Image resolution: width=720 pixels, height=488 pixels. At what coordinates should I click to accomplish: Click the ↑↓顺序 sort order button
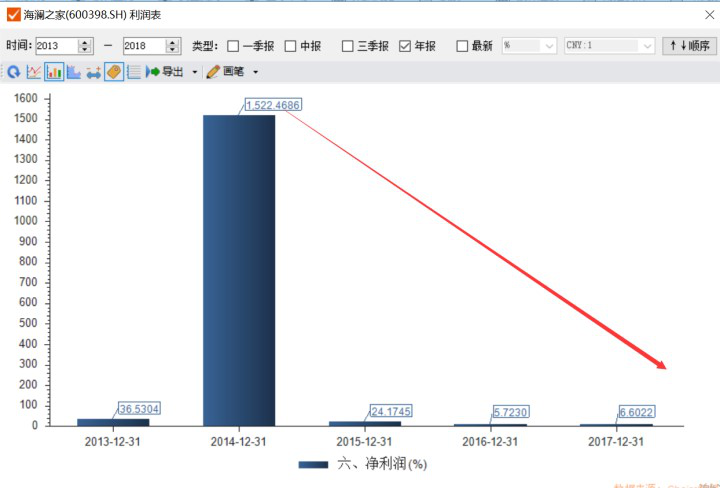tap(689, 46)
